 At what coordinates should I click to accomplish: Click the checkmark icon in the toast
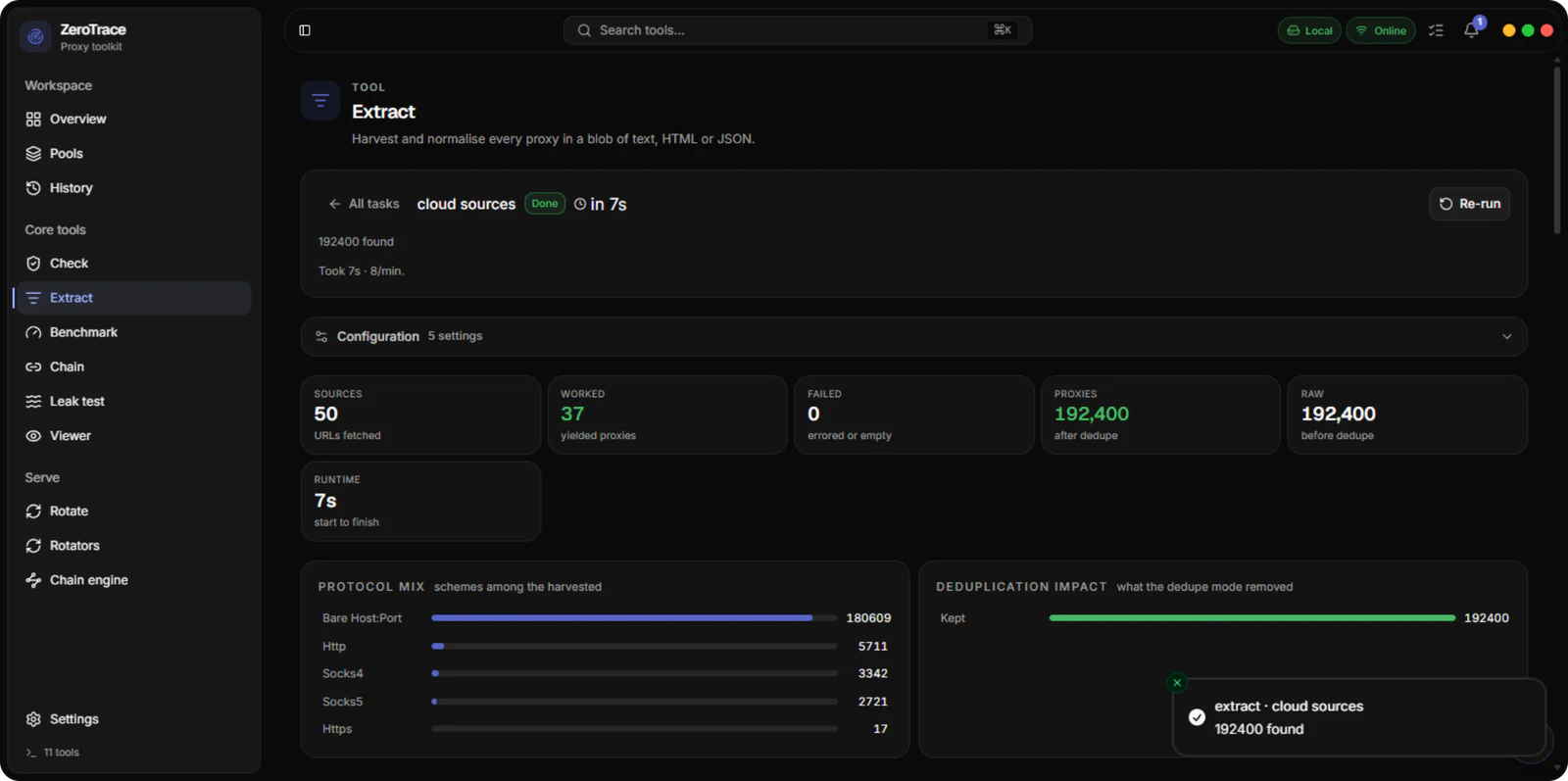click(x=1197, y=717)
